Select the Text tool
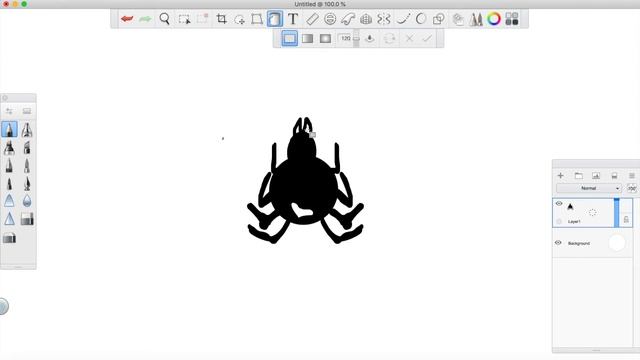The height and width of the screenshot is (360, 640). point(293,19)
